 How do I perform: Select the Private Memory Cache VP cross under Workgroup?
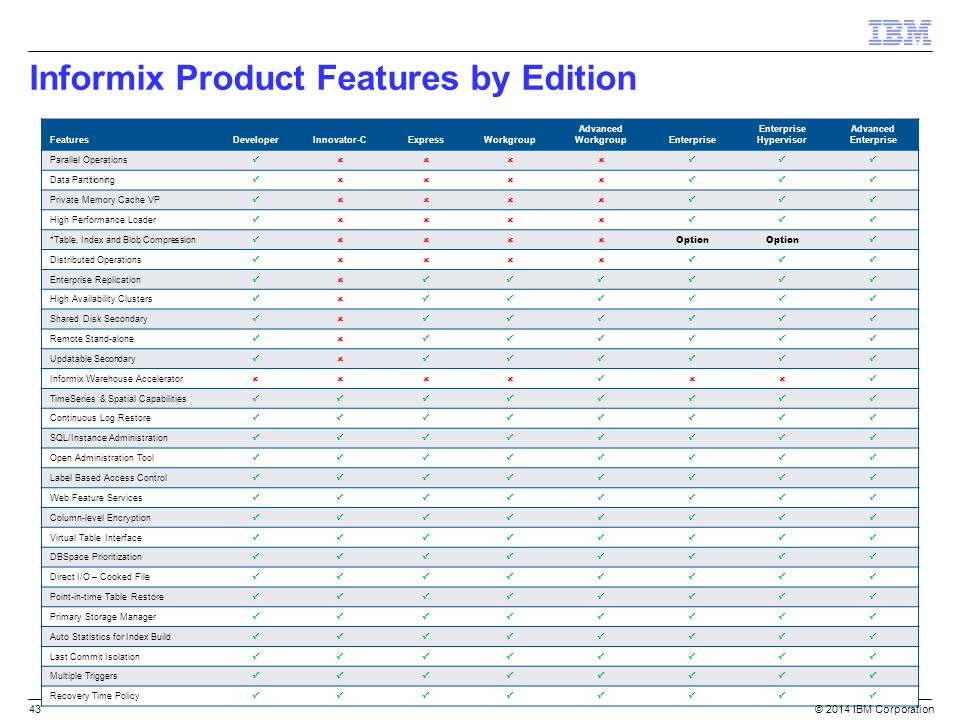coord(510,200)
